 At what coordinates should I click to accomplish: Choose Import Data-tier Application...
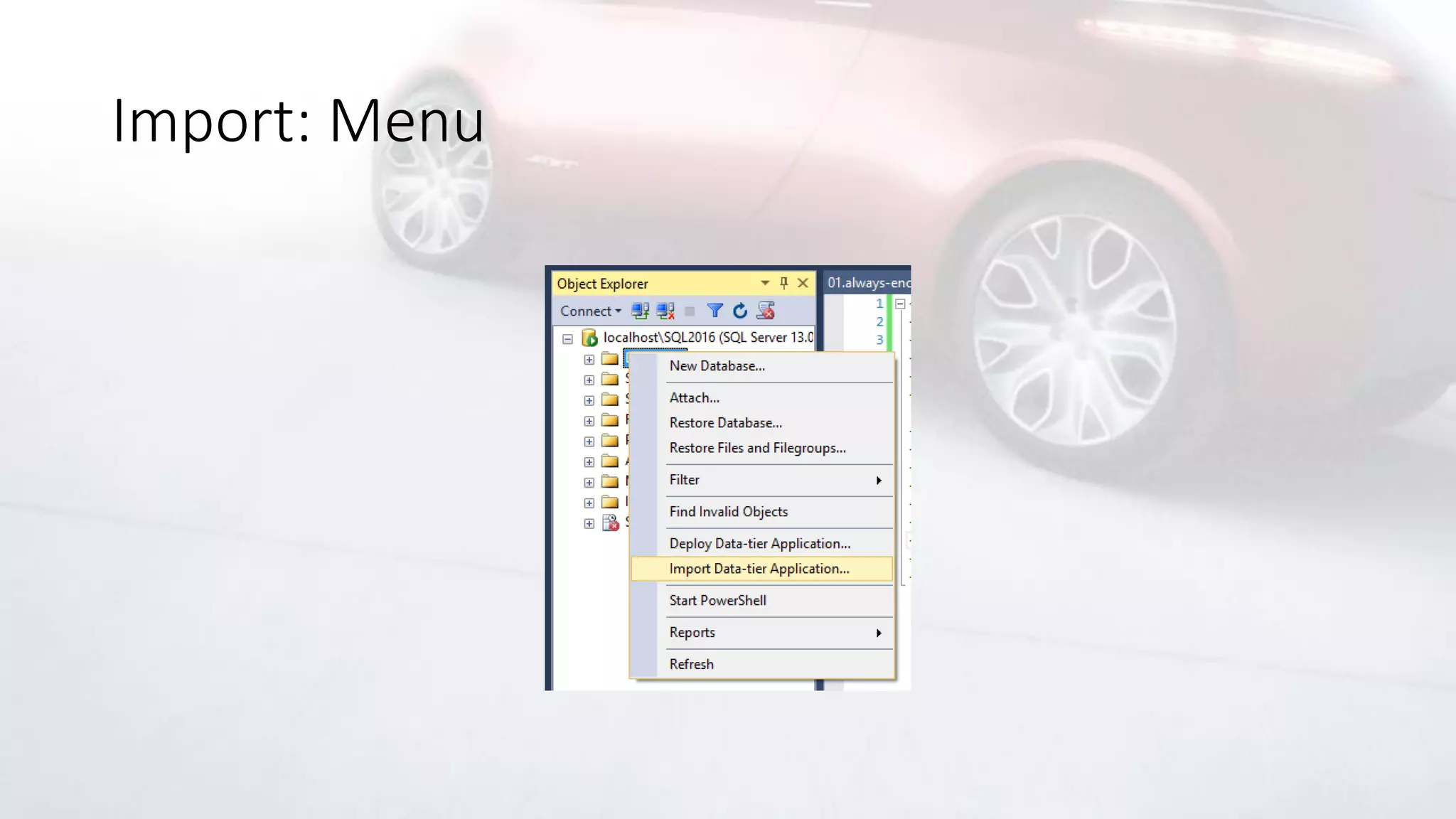pos(762,569)
